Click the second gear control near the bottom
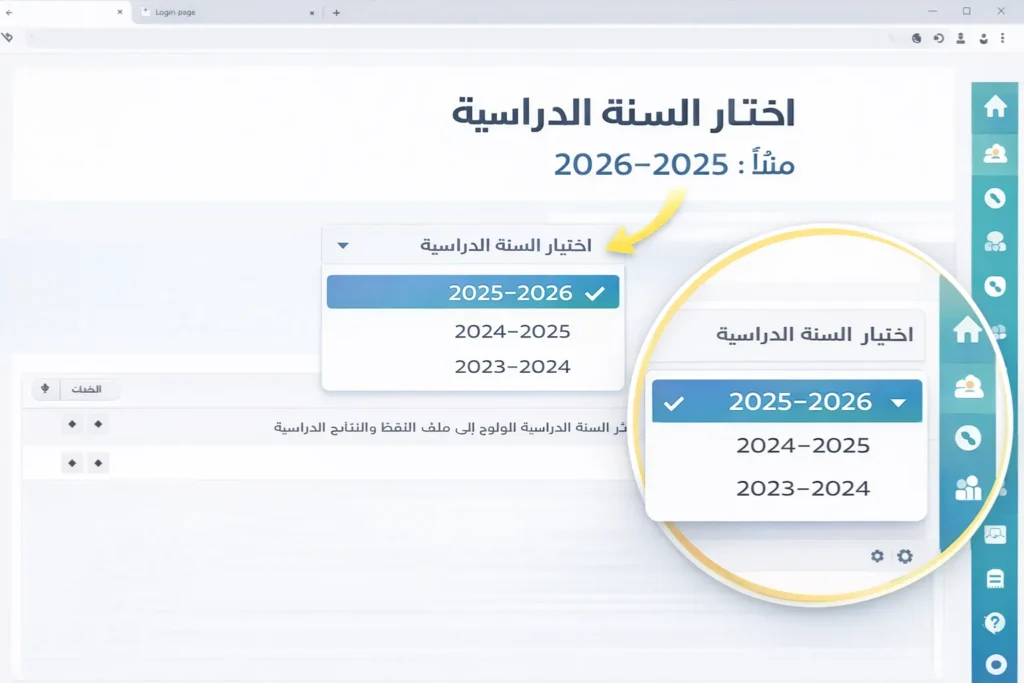Image resolution: width=1024 pixels, height=683 pixels. coord(903,556)
